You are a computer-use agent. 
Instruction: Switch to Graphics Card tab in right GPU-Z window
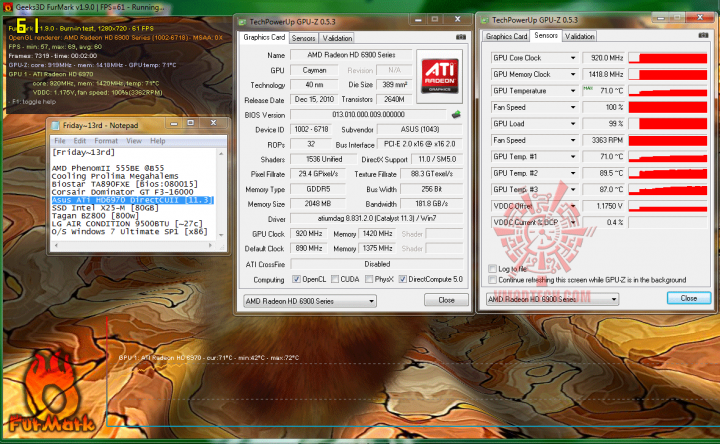[506, 36]
